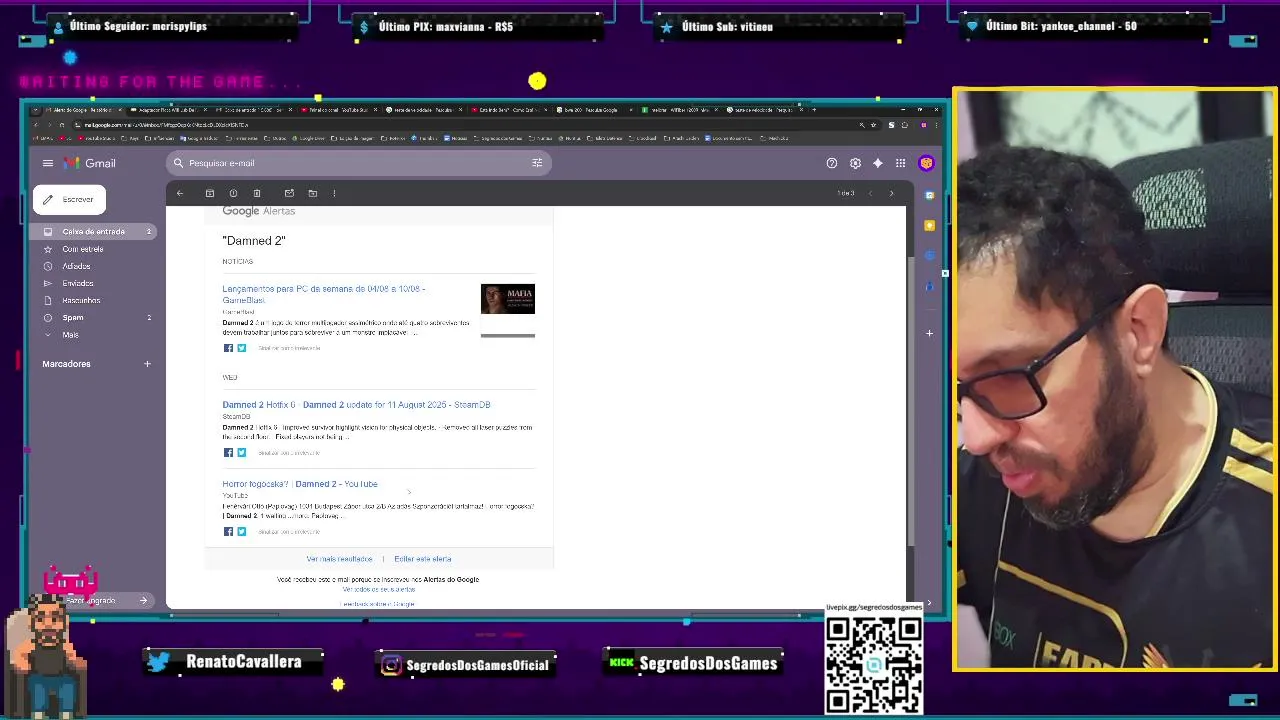
Task: Open Gmail settings gear
Action: coord(855,163)
